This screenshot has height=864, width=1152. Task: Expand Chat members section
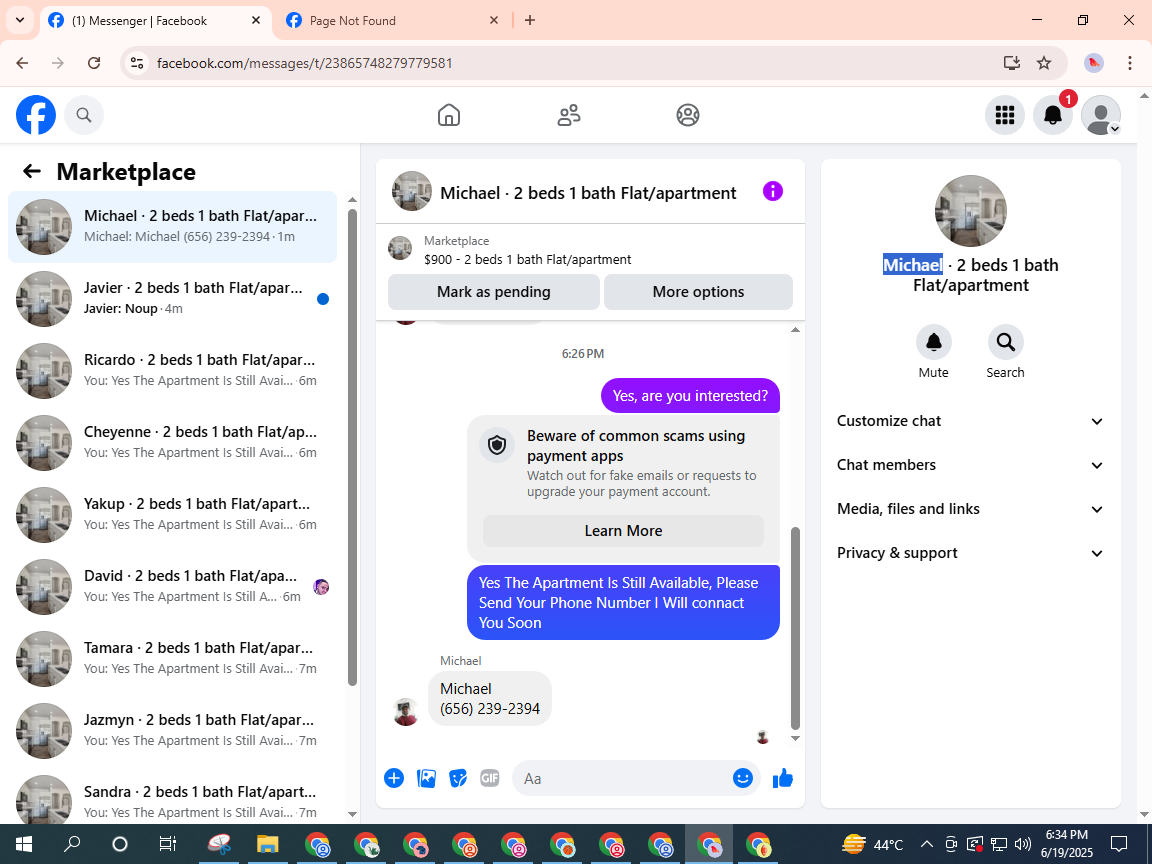click(x=971, y=465)
